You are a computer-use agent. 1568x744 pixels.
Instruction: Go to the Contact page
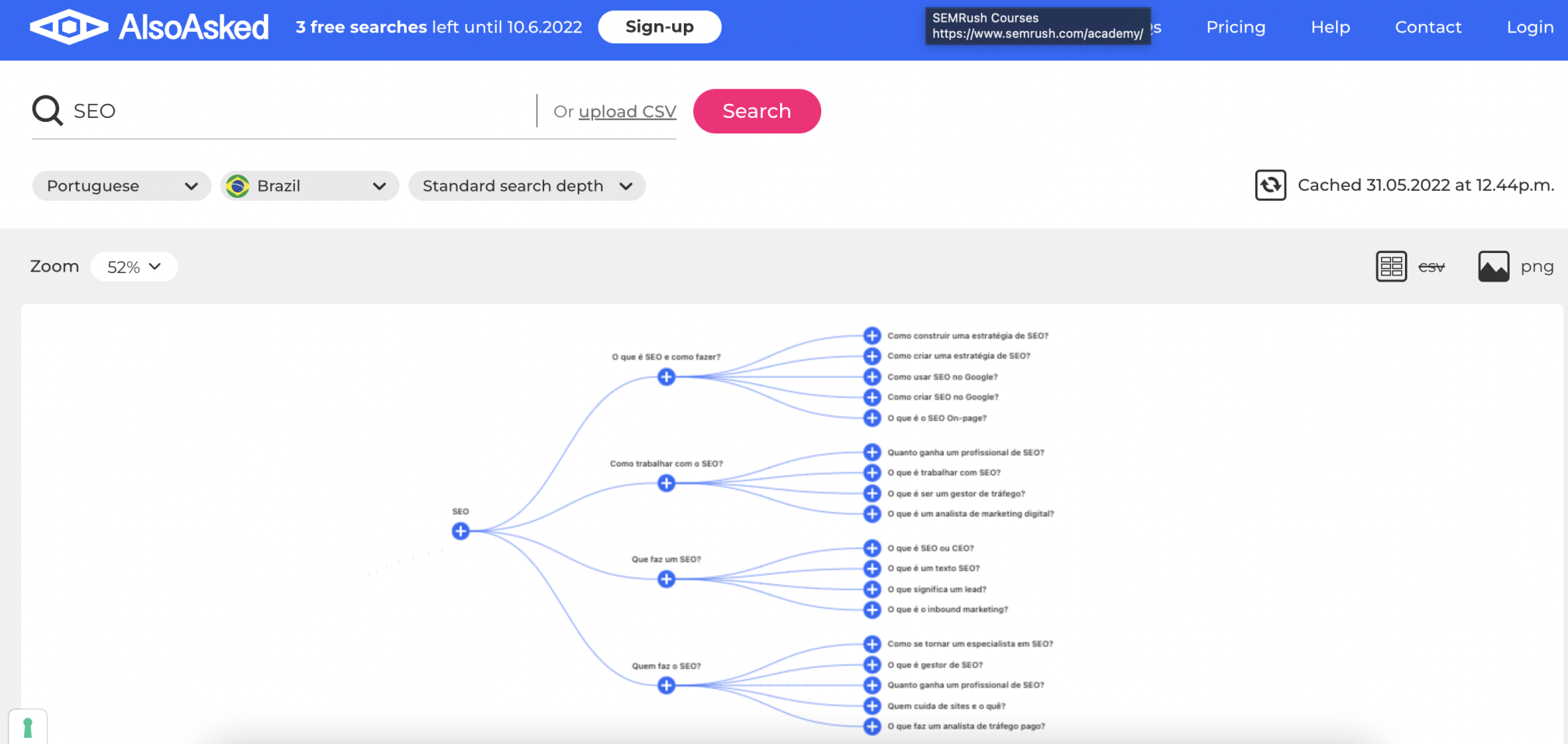coord(1428,27)
